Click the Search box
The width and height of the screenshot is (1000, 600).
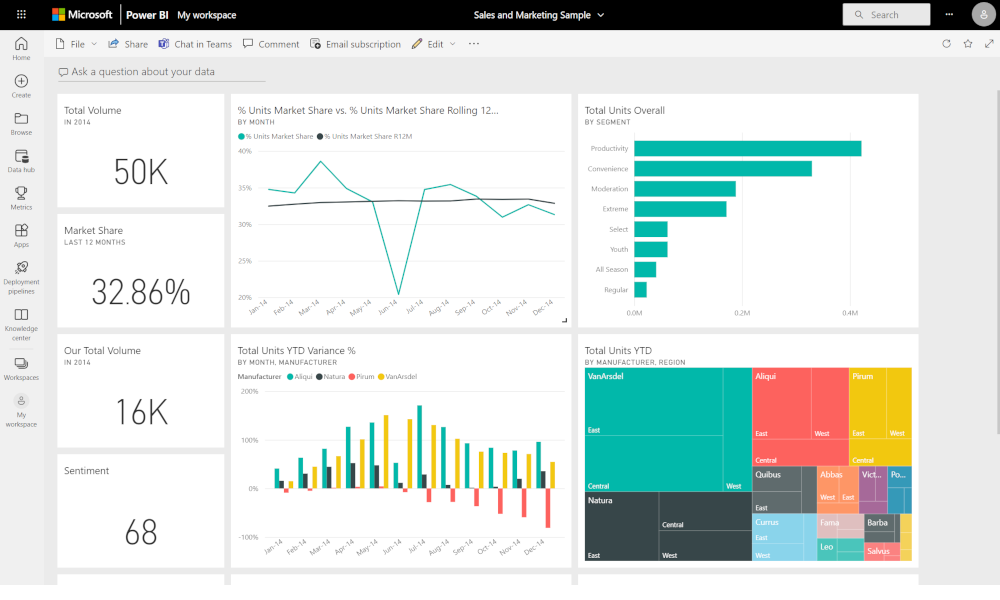[886, 14]
